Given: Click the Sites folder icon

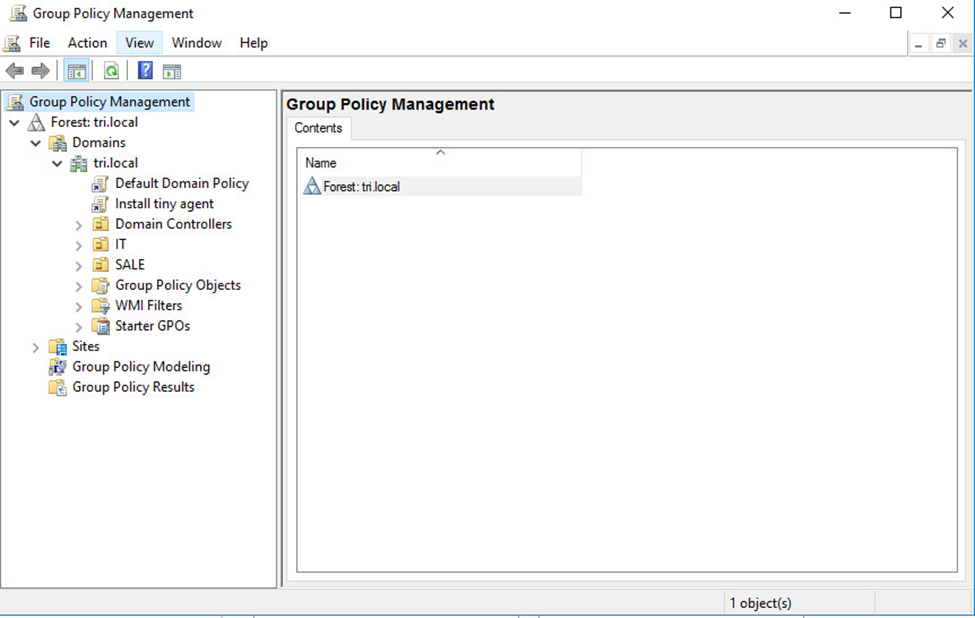Looking at the screenshot, I should tap(58, 346).
